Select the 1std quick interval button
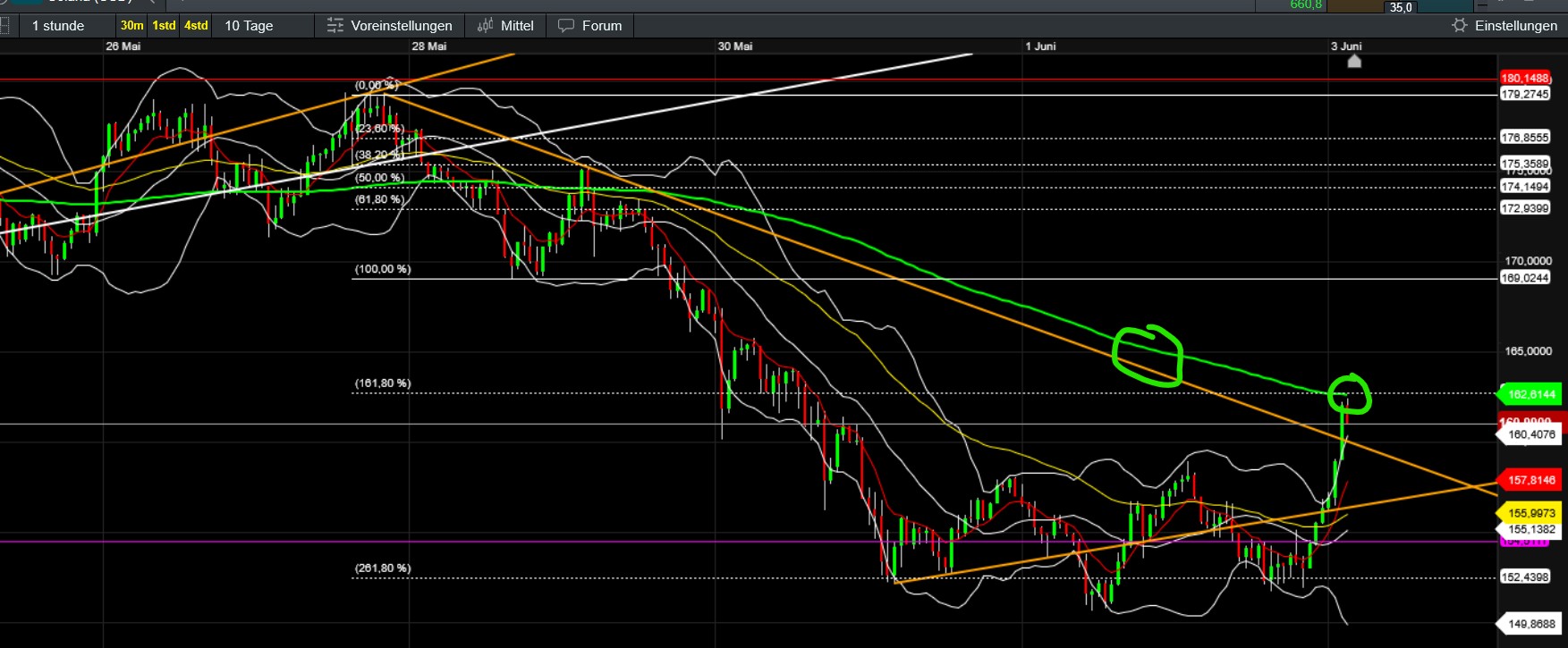 [x=164, y=26]
